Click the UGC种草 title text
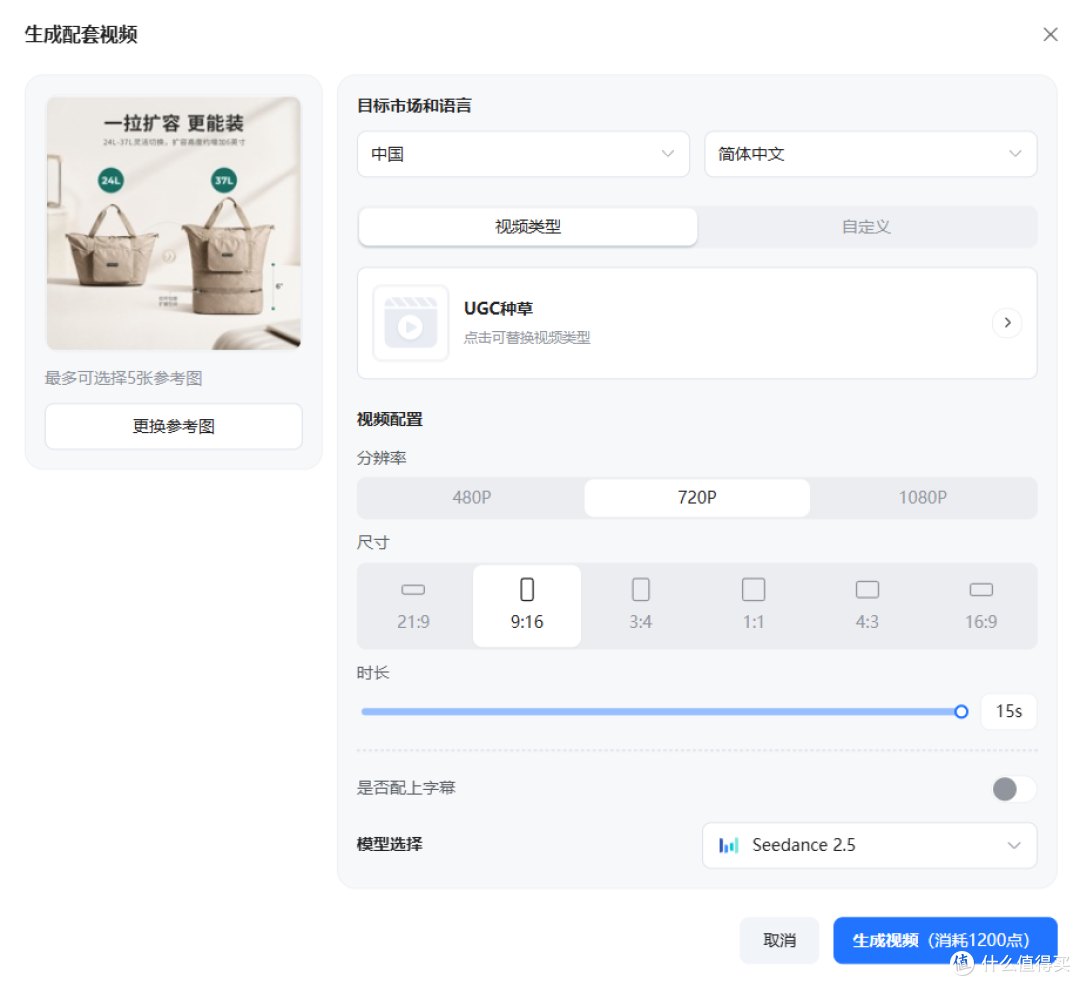1080x986 pixels. [x=498, y=308]
